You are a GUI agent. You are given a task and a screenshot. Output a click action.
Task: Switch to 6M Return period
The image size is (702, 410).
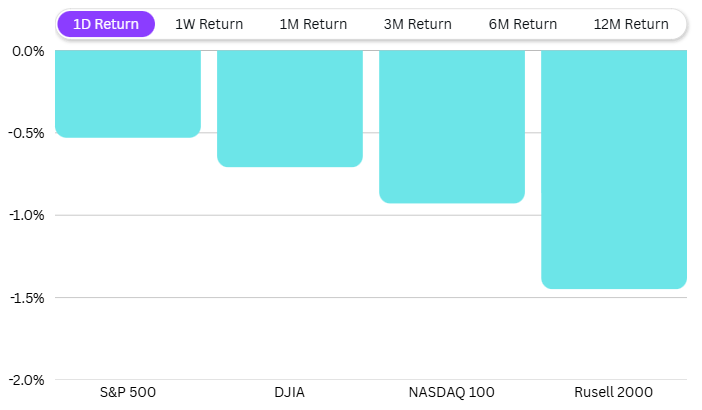523,24
